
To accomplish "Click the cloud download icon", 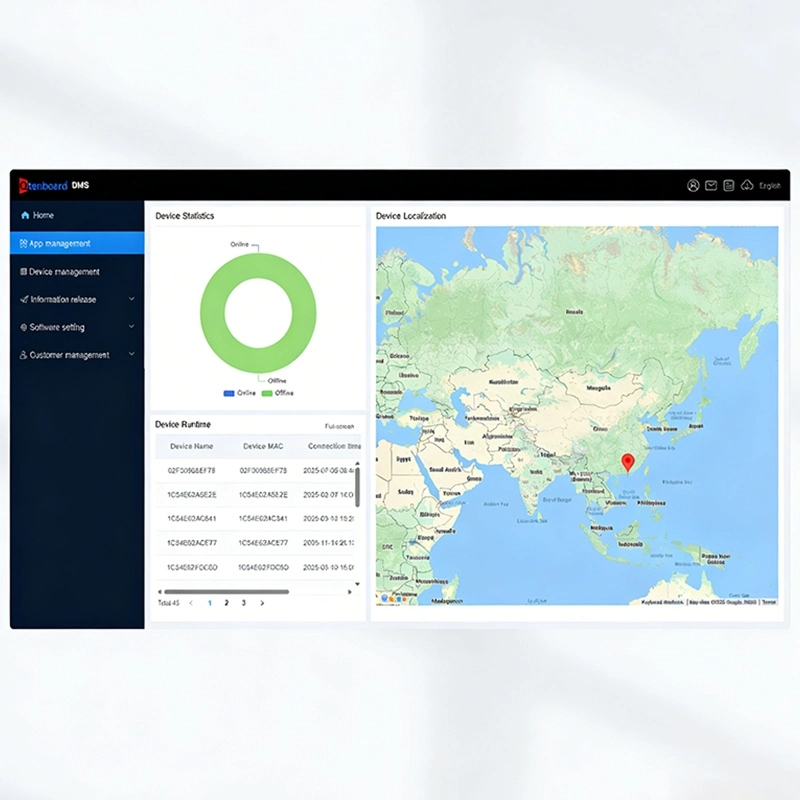I will (x=747, y=186).
